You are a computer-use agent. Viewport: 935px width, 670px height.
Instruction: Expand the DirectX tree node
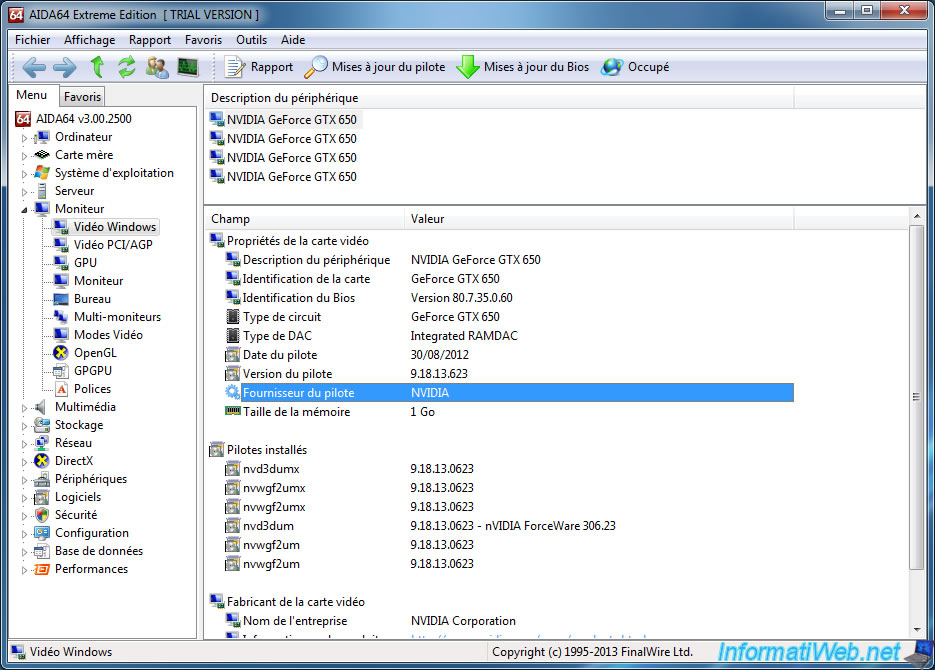tap(24, 461)
